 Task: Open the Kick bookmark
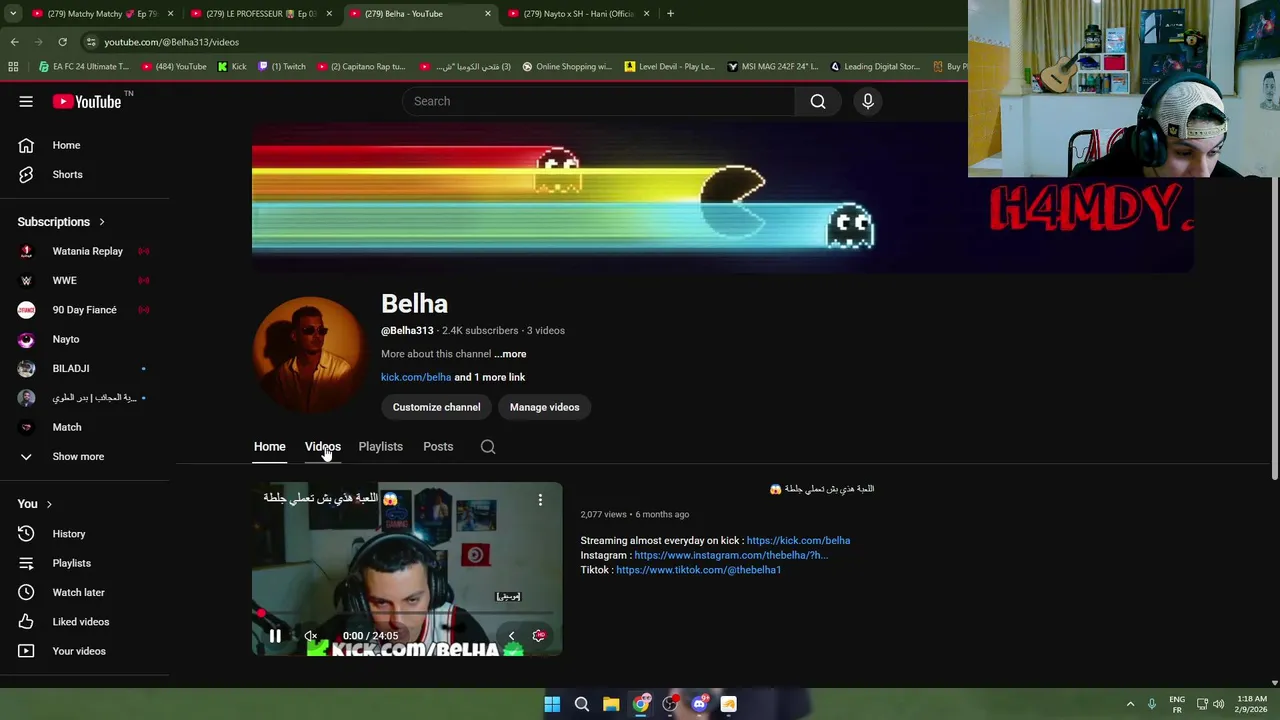pyautogui.click(x=232, y=67)
